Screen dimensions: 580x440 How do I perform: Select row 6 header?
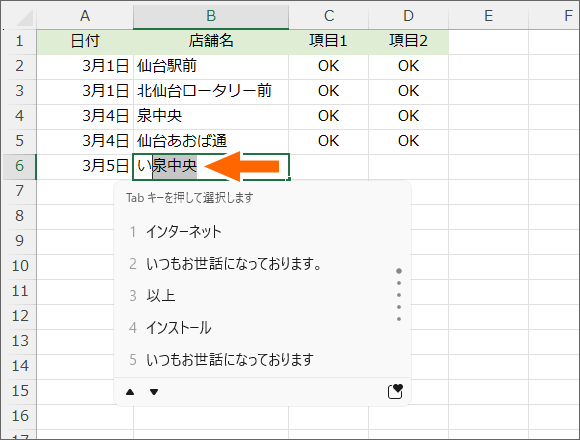[x=20, y=166]
